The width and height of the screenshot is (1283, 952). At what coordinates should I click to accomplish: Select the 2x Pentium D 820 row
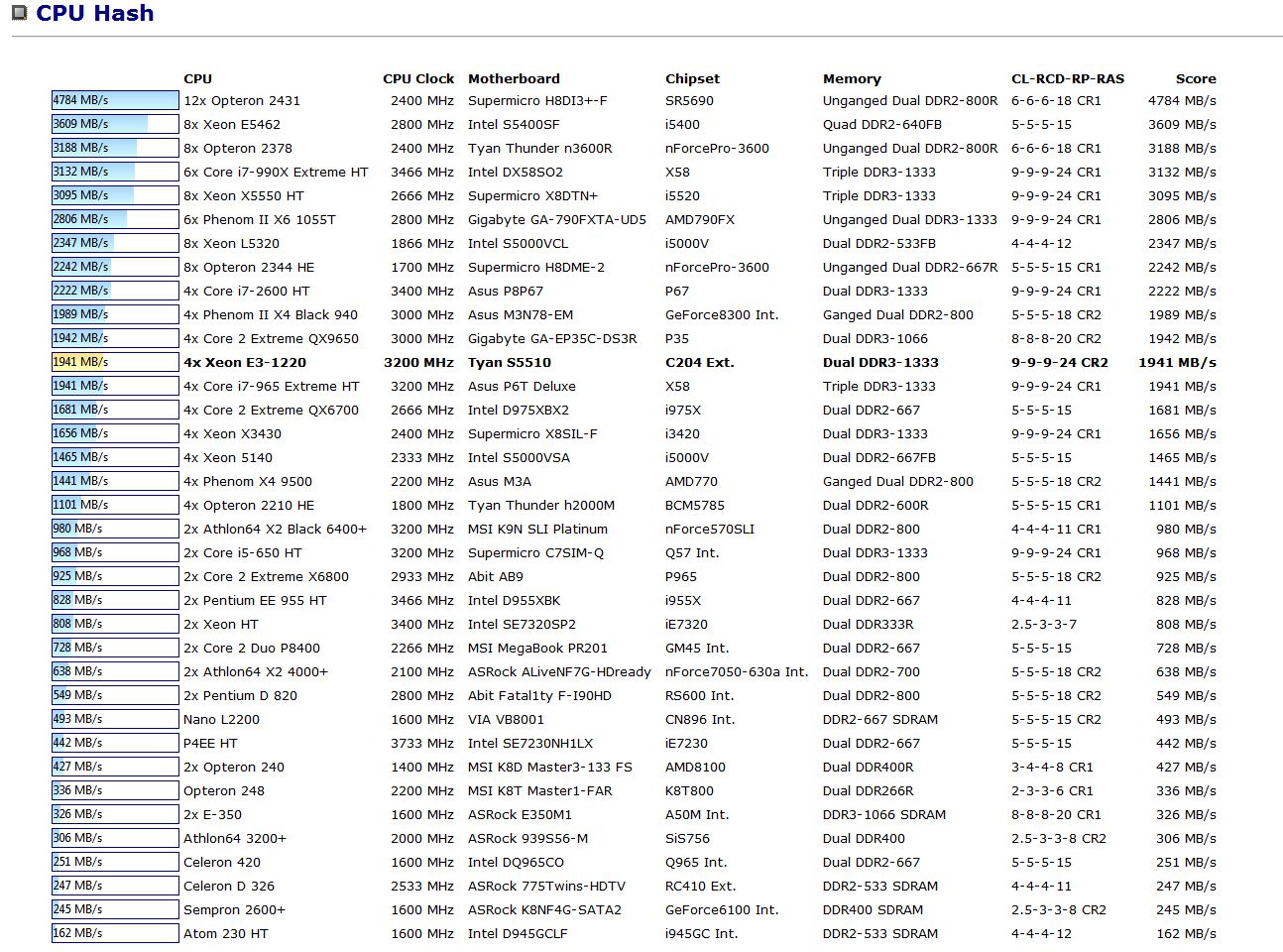pos(635,695)
